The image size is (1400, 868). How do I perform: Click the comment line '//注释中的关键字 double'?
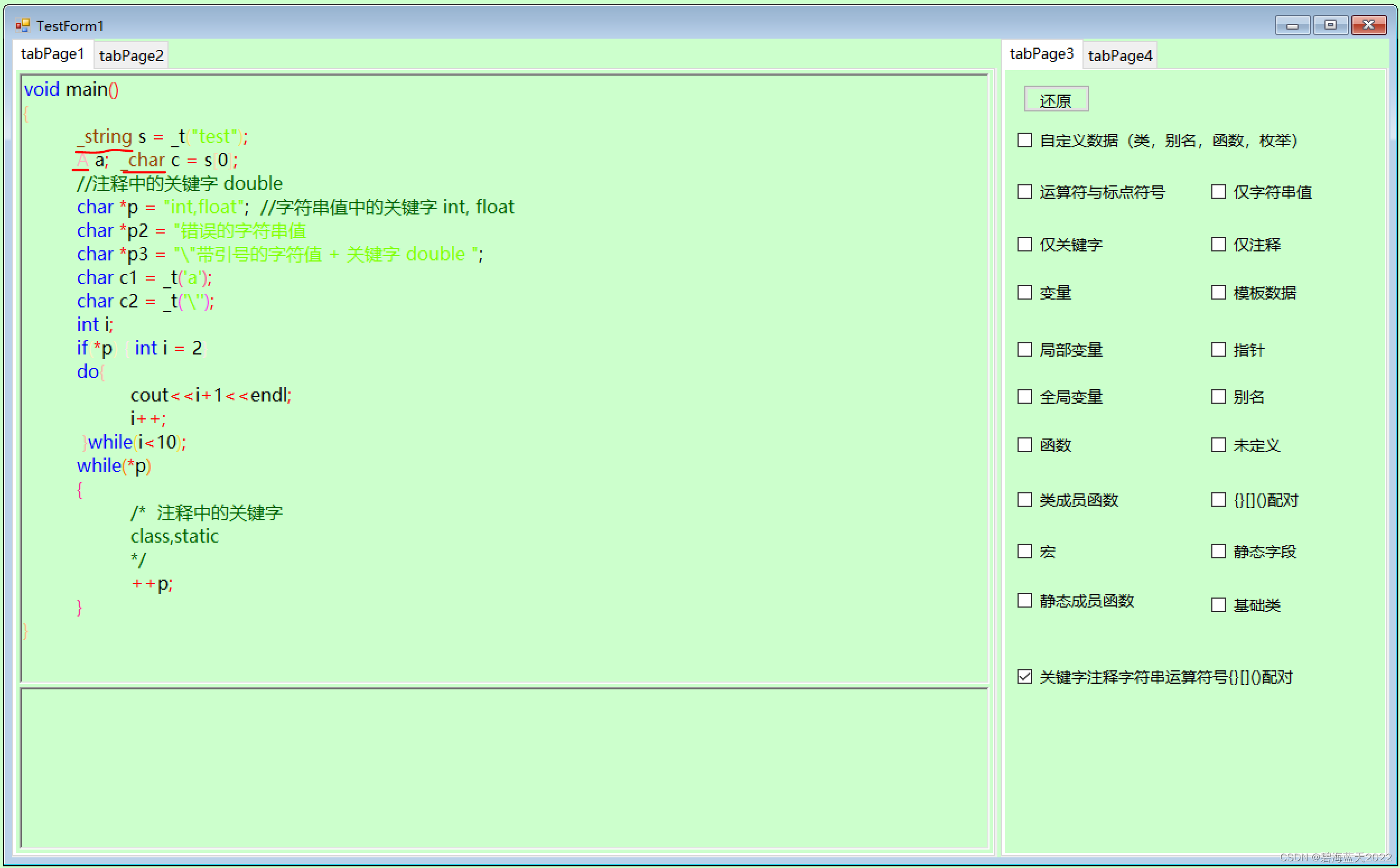click(x=180, y=184)
